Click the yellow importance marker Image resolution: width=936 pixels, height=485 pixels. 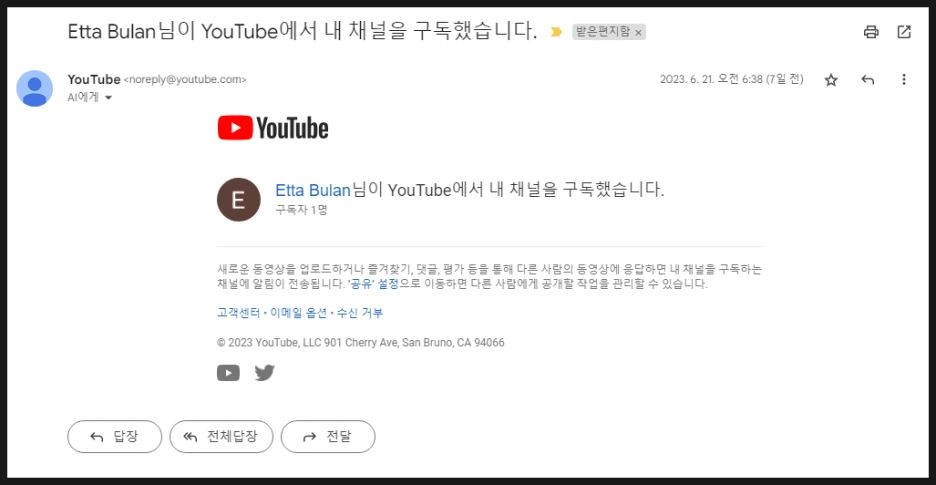point(556,32)
